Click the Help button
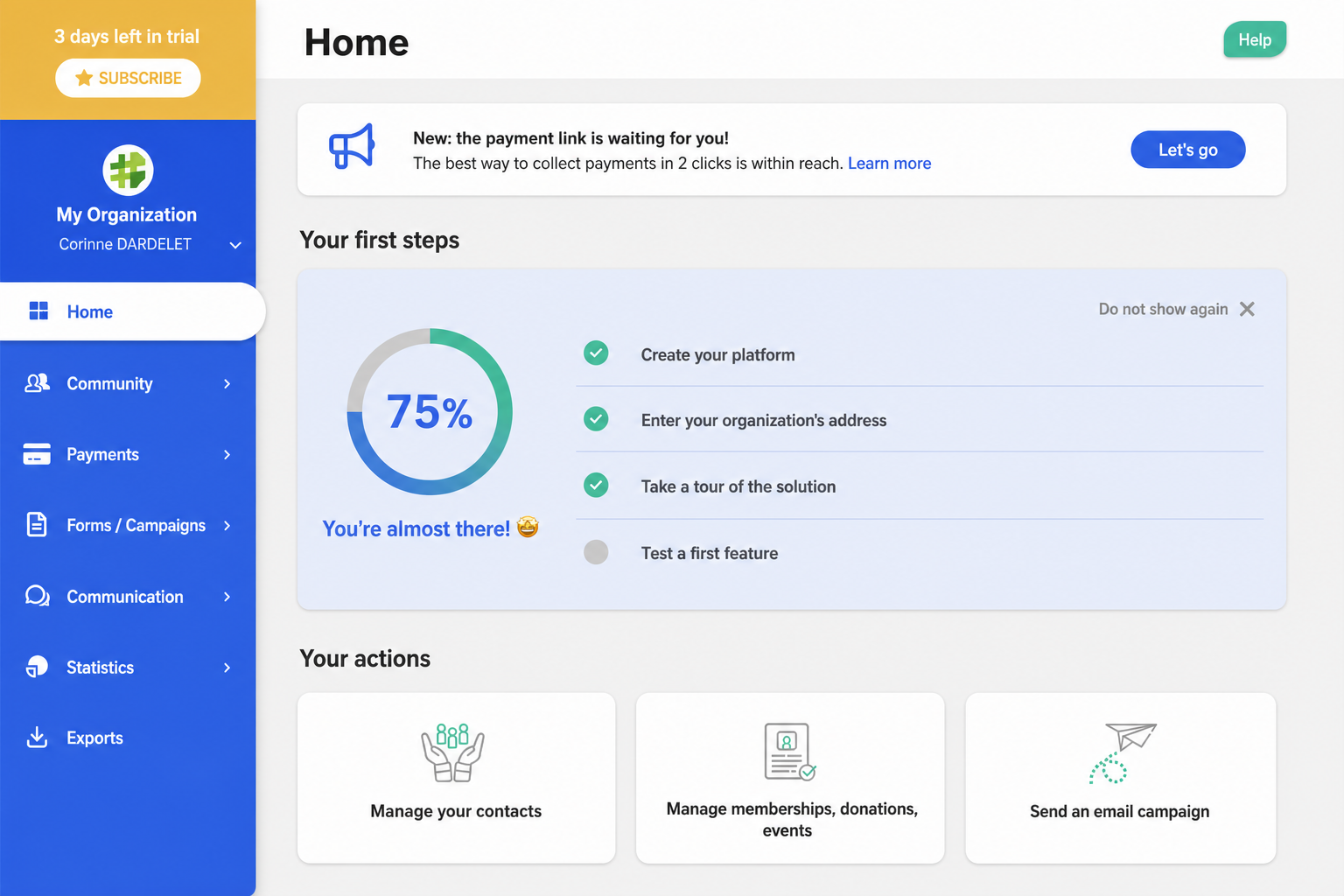 pos(1255,39)
